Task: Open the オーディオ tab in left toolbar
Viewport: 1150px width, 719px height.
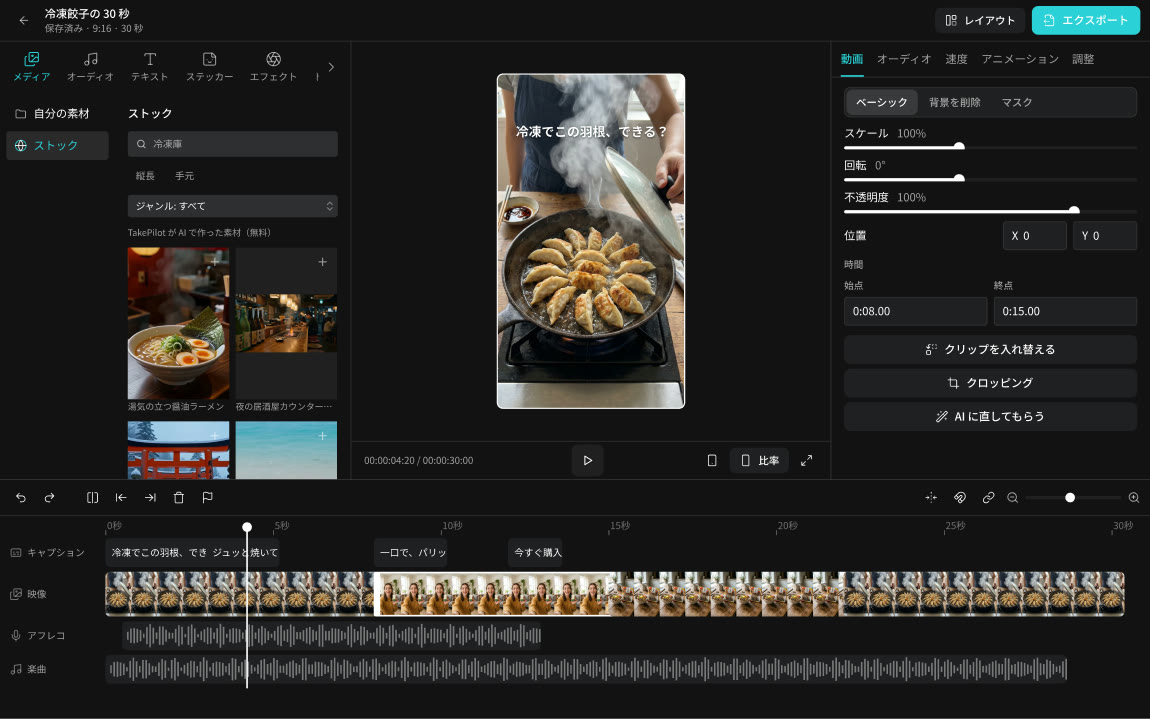Action: coord(90,66)
